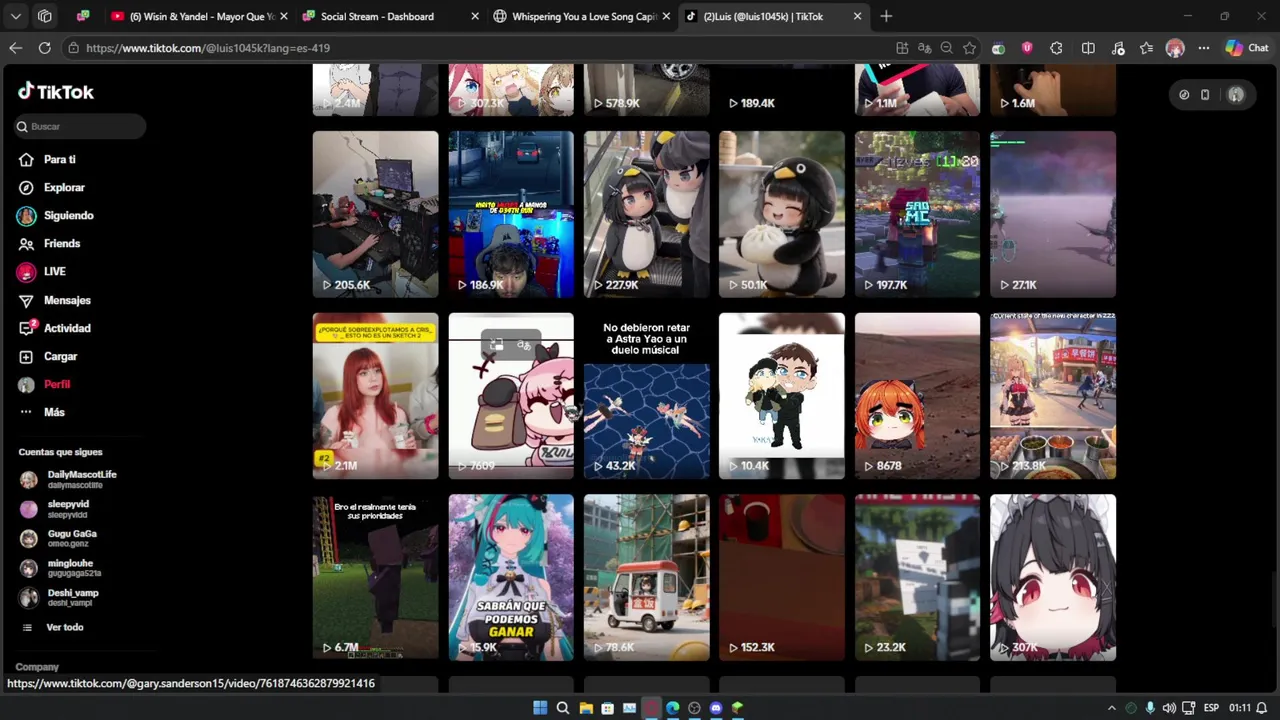The height and width of the screenshot is (720, 1280).
Task: Open Minecraft sign video with 23.2K views
Action: click(917, 577)
